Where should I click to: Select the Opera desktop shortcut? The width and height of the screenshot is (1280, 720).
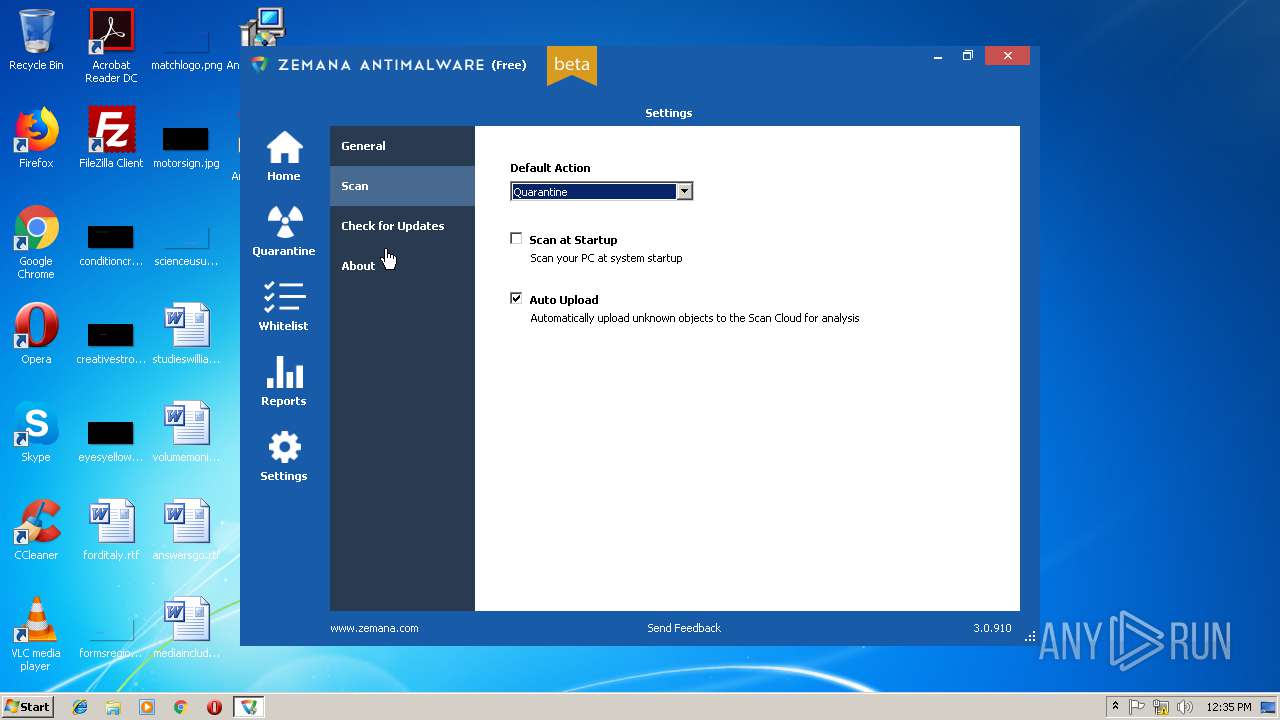pyautogui.click(x=36, y=334)
